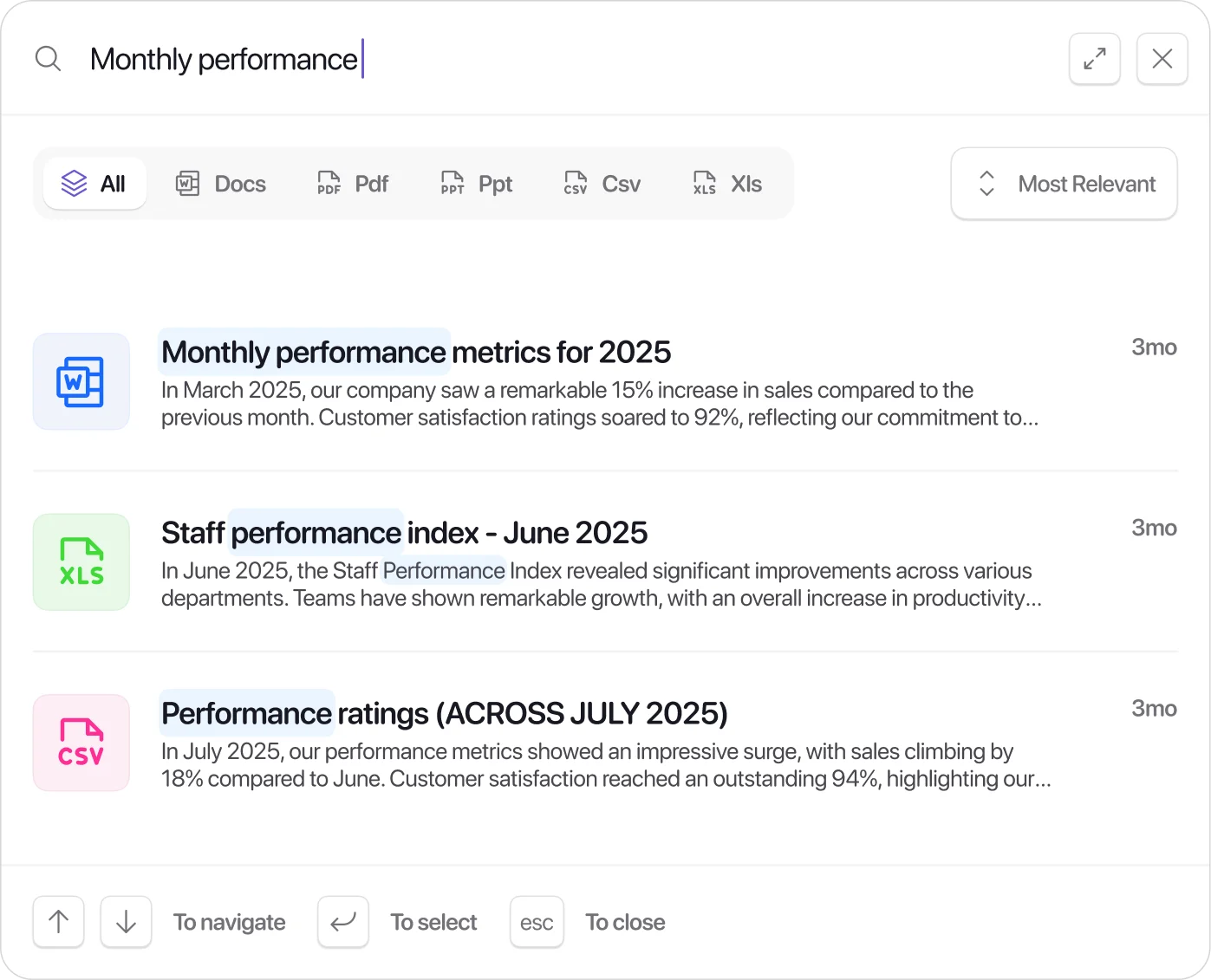
Task: Click the Word document file icon
Action: coord(81,381)
